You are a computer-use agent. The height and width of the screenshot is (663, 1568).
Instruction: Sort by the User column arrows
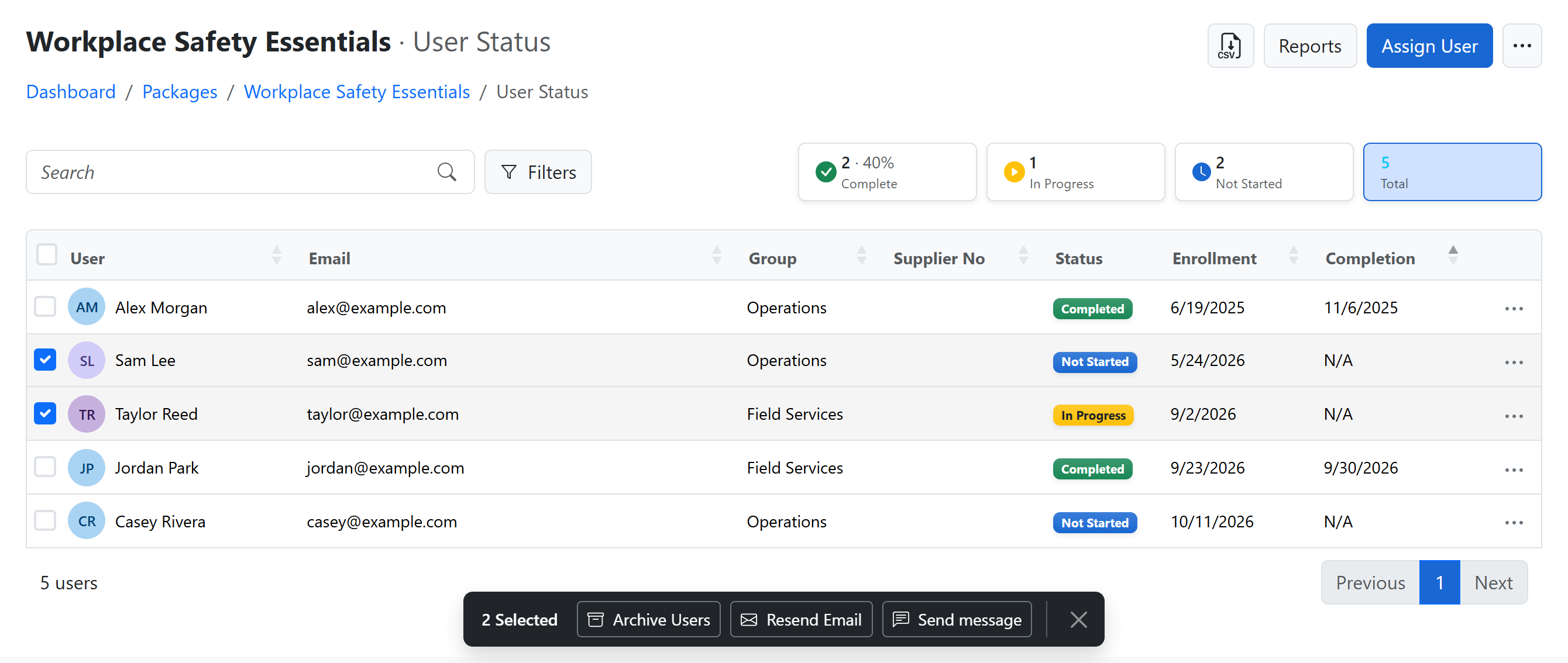pos(276,255)
